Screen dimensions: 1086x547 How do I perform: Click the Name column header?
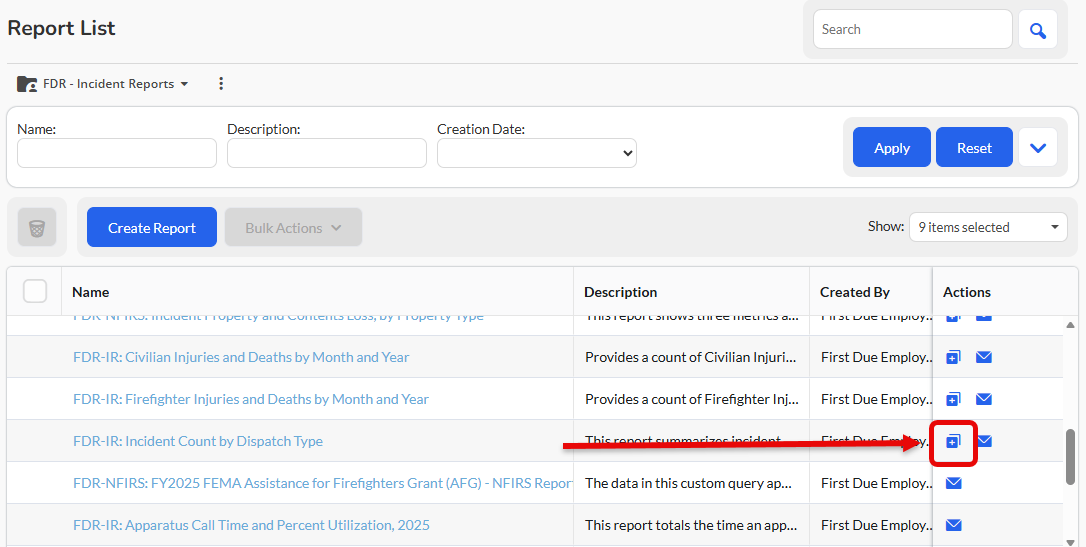click(91, 292)
